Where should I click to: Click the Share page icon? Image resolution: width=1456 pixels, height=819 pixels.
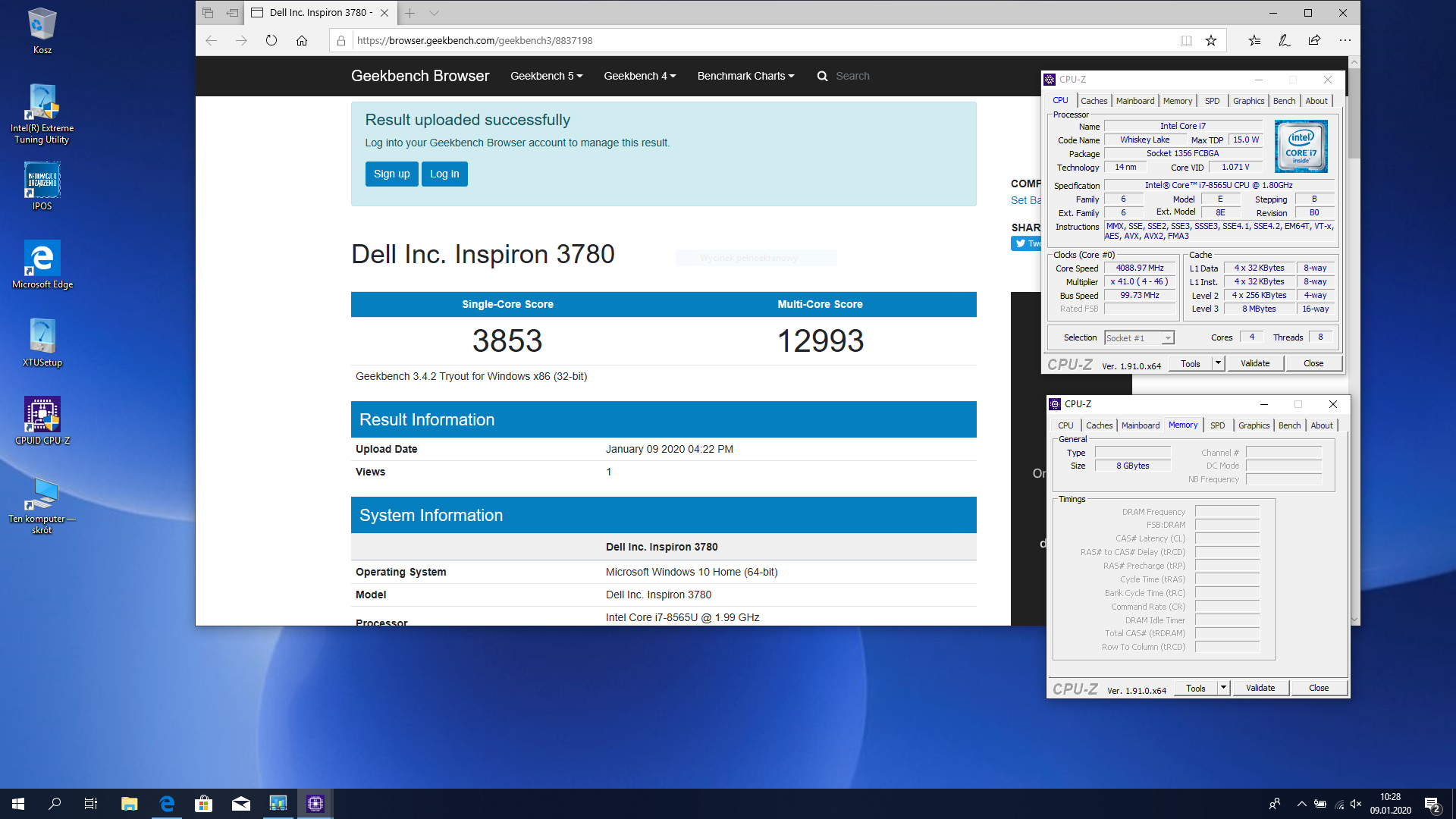click(x=1314, y=40)
